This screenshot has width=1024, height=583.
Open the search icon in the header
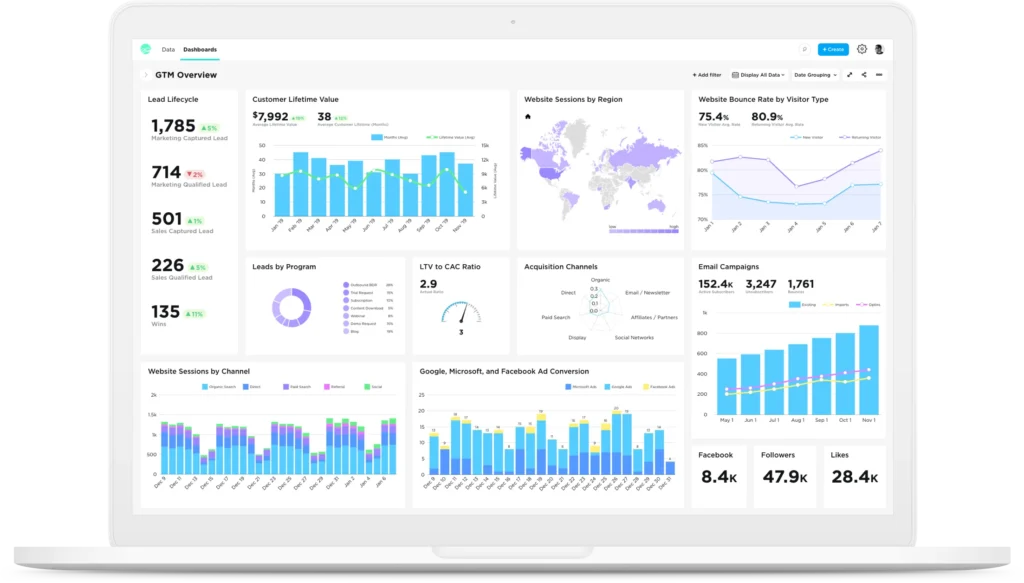click(x=805, y=50)
